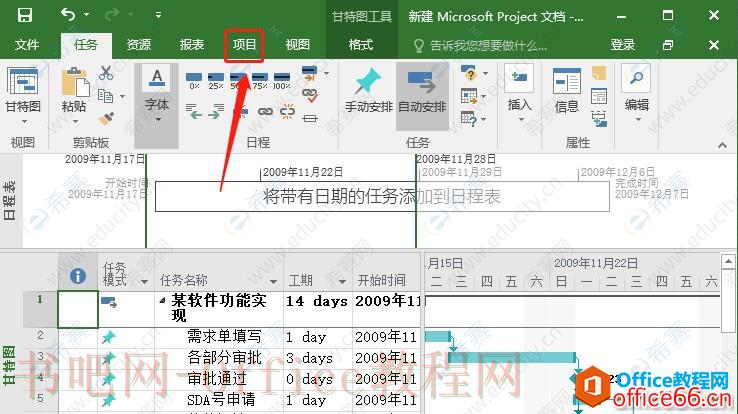Click the 14 days duration cell
Image resolution: width=738 pixels, height=414 pixels.
coord(318,309)
